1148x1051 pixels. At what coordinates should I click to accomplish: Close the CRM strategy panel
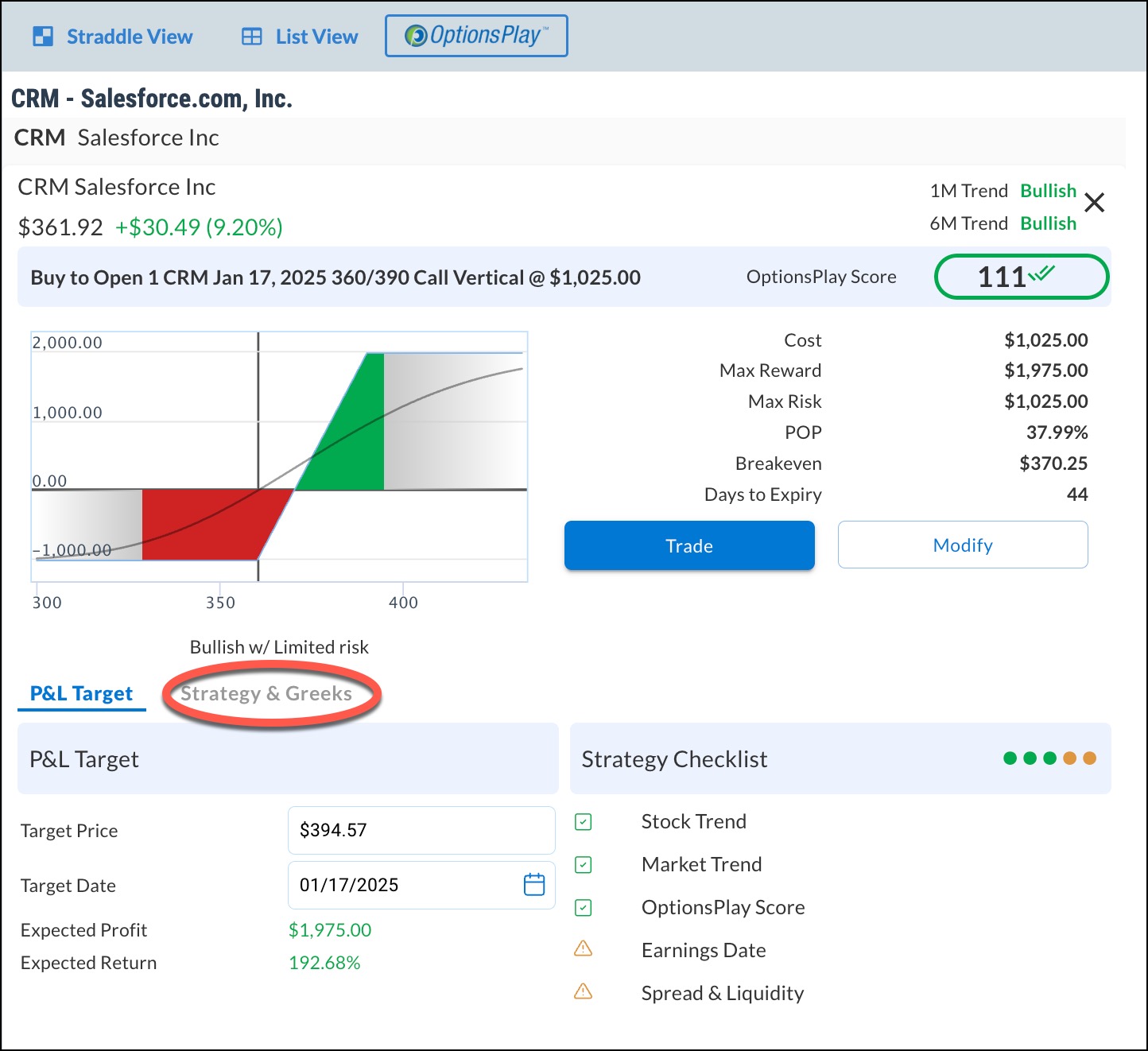(x=1095, y=203)
